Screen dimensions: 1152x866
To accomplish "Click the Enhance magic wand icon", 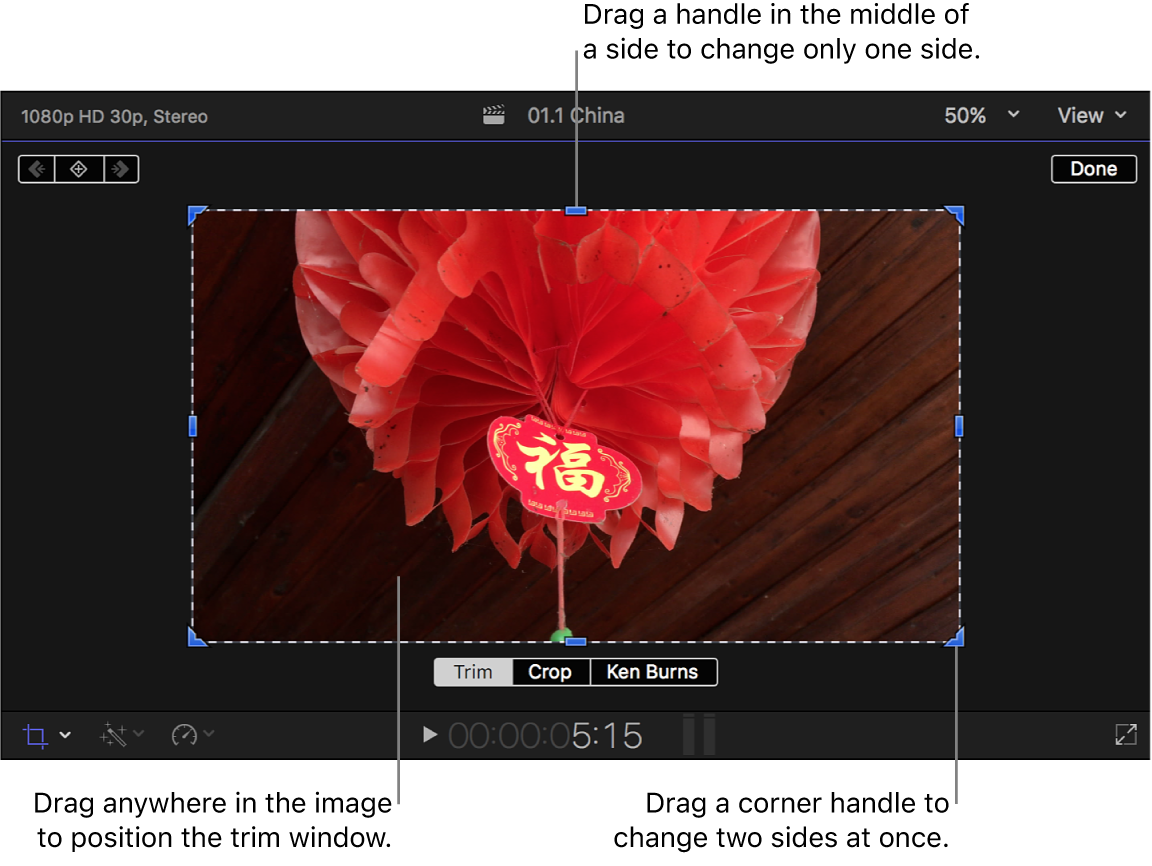I will point(113,735).
